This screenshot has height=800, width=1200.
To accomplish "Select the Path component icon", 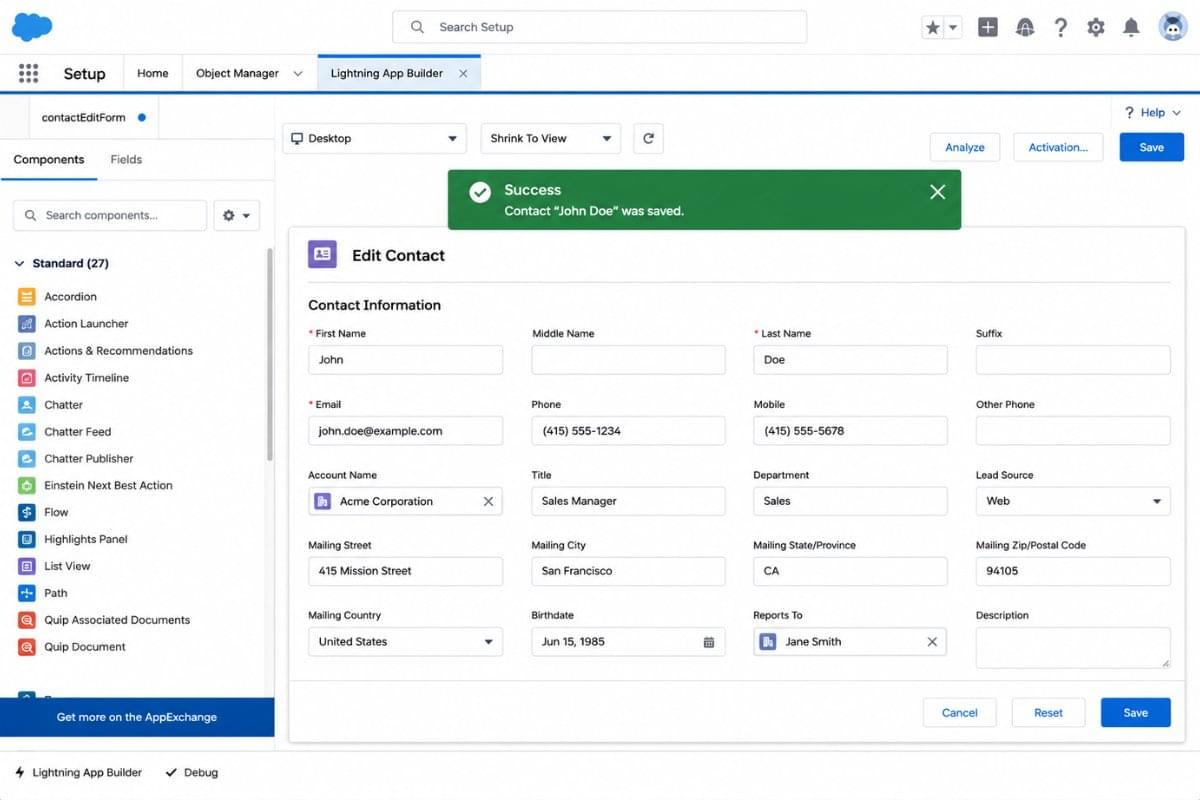I will pyautogui.click(x=27, y=593).
